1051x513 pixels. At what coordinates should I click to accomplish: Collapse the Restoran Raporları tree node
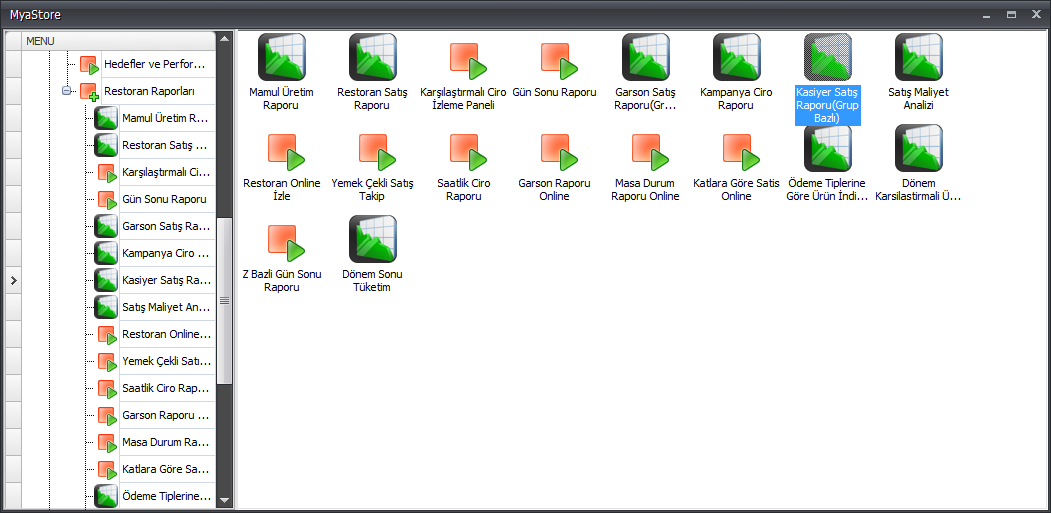click(x=66, y=91)
